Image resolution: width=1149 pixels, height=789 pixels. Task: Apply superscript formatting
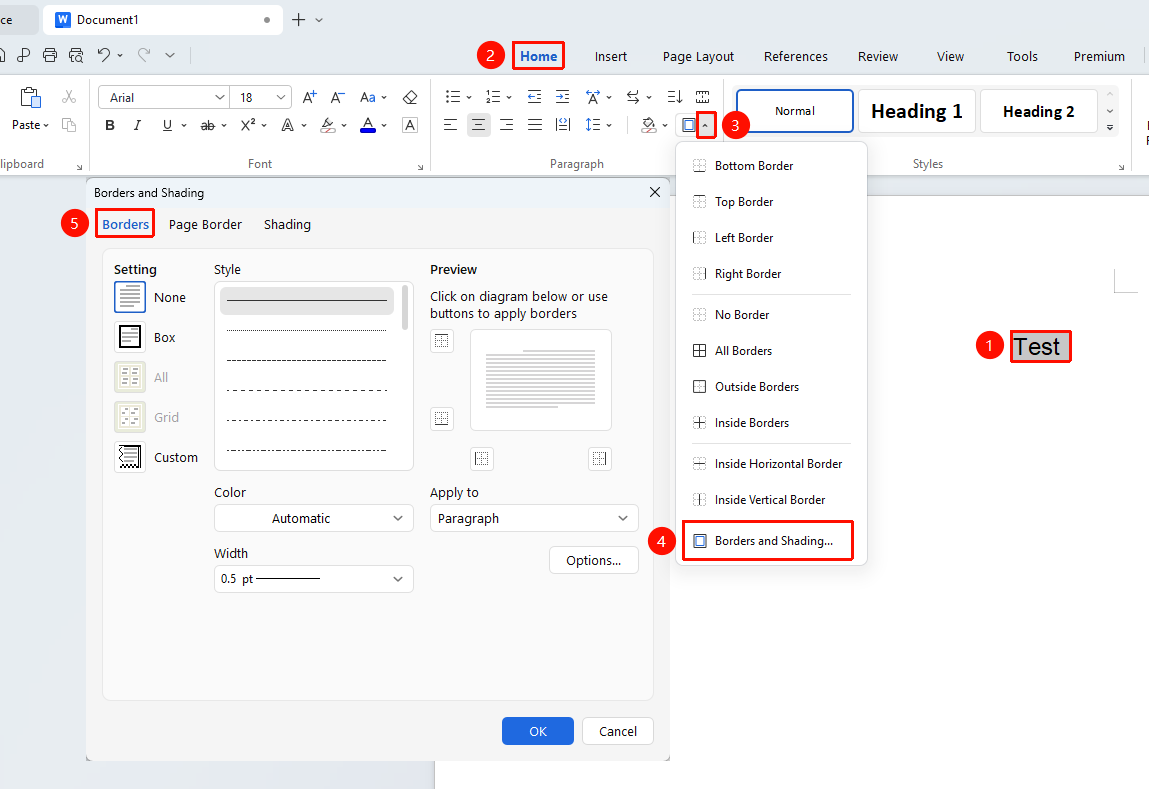(x=248, y=125)
